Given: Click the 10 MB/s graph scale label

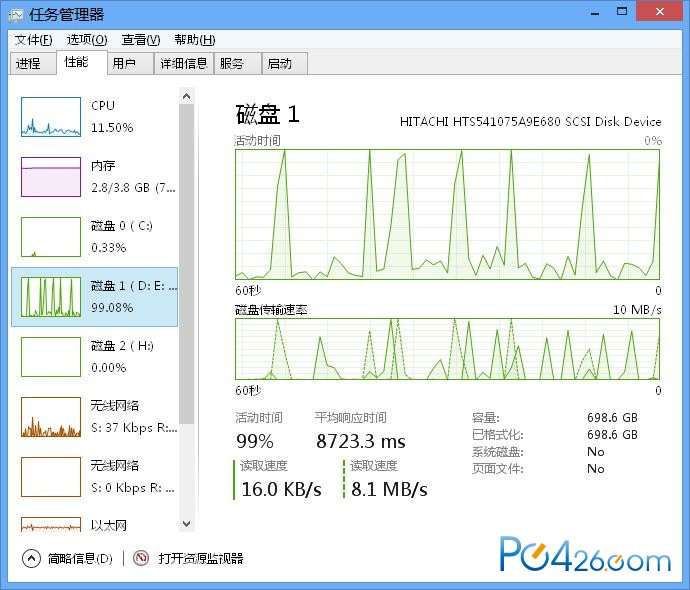Looking at the screenshot, I should (637, 310).
